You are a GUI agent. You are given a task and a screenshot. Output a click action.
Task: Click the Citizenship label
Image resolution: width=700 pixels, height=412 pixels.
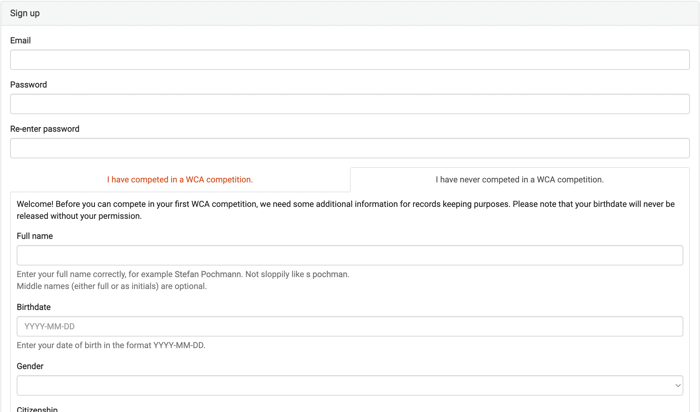[x=37, y=408]
